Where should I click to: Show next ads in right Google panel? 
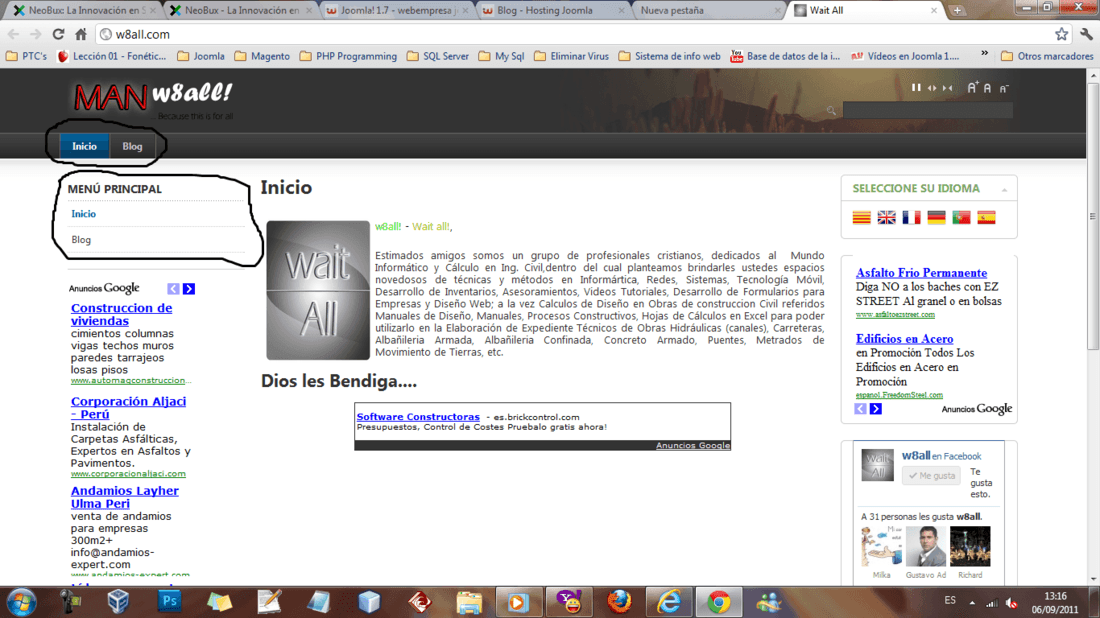click(876, 409)
